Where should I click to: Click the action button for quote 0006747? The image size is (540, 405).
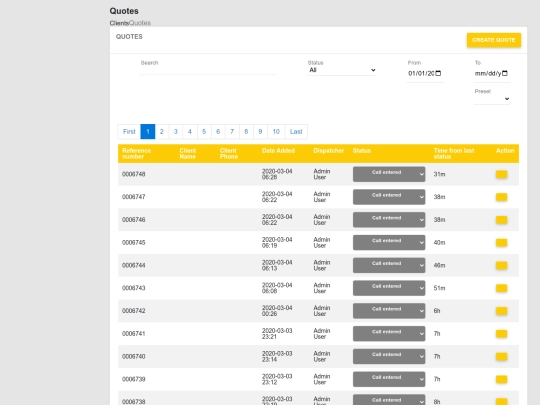(x=501, y=197)
